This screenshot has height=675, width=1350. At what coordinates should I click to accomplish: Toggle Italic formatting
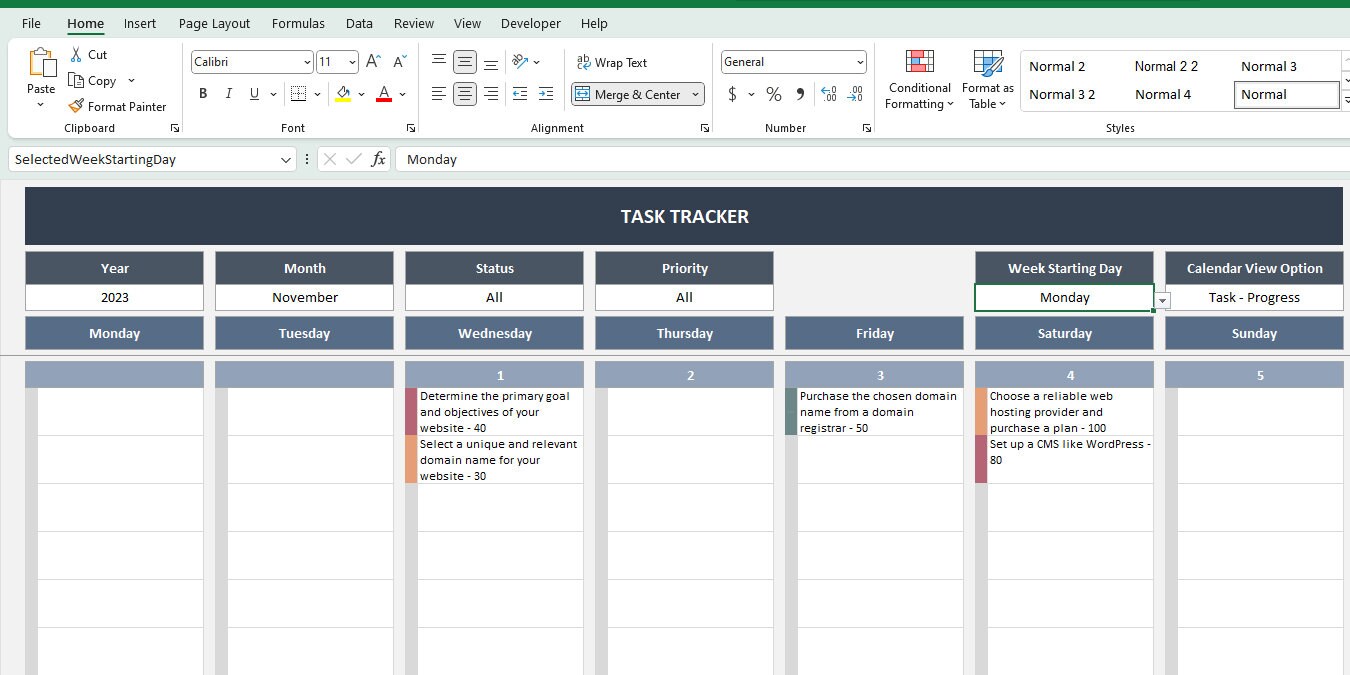[228, 93]
